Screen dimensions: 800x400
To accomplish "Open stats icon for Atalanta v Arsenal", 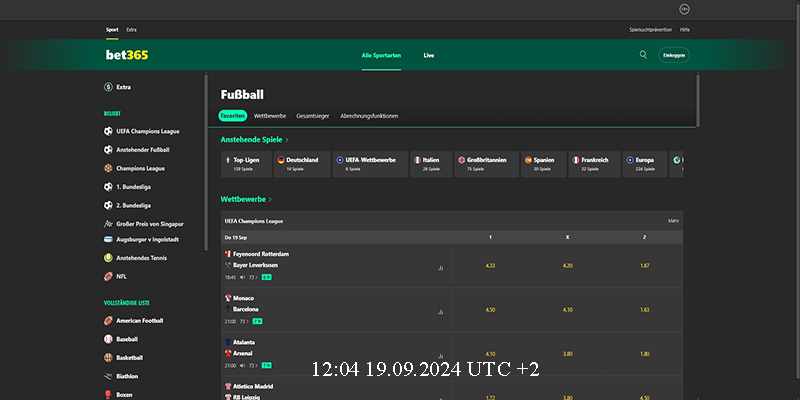I will [x=440, y=356].
